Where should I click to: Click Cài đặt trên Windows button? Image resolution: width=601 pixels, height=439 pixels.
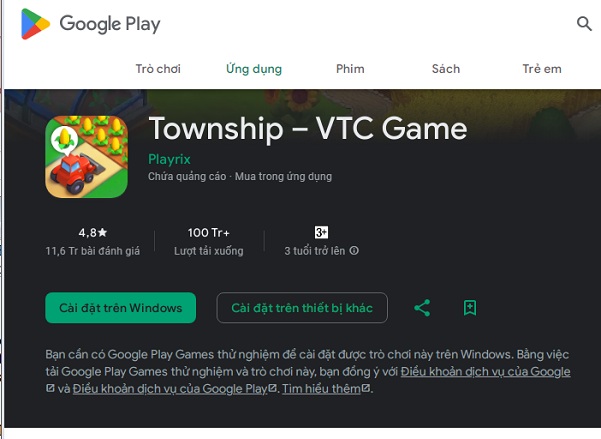(120, 308)
